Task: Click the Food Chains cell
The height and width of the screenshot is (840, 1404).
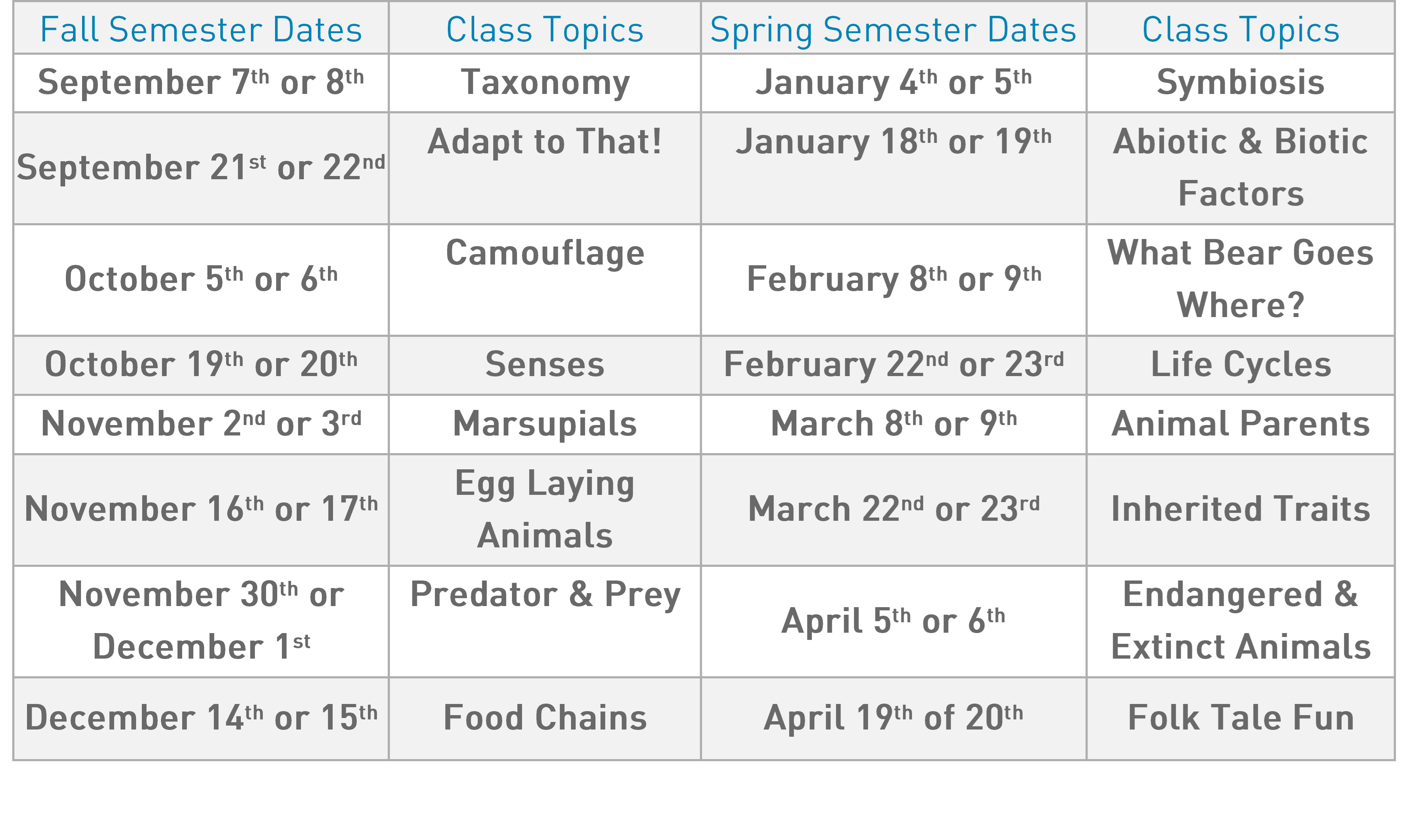Action: [545, 719]
